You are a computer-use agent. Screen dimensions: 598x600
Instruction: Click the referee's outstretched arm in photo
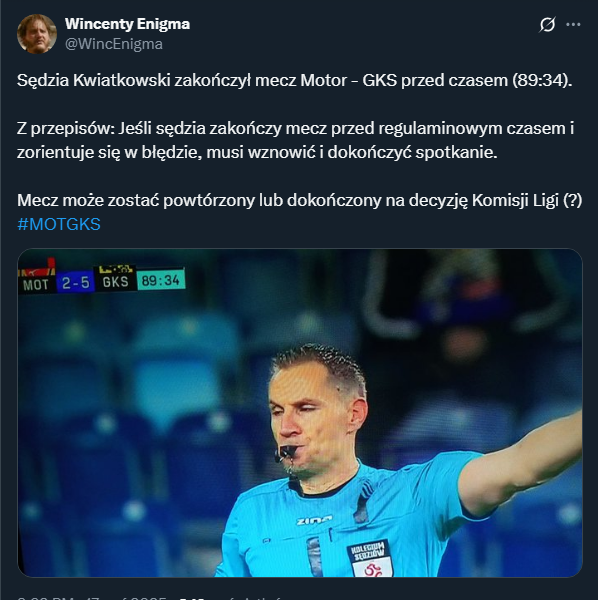523,461
